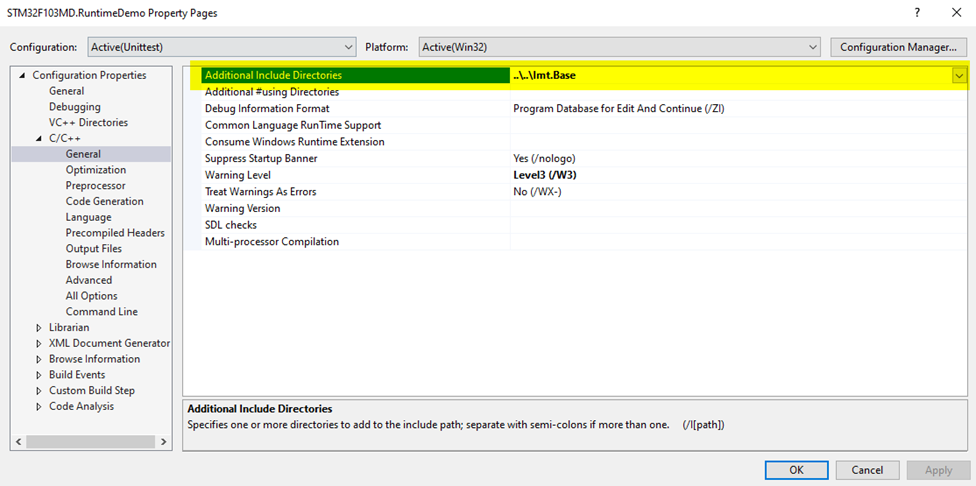
Task: Select the Warning Version property
Action: [356, 208]
